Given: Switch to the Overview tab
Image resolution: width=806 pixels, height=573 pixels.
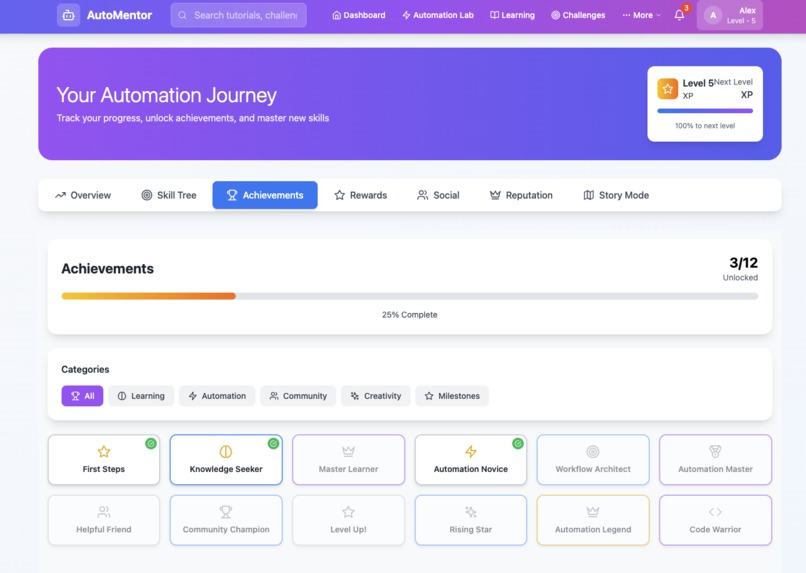Looking at the screenshot, I should [x=83, y=195].
